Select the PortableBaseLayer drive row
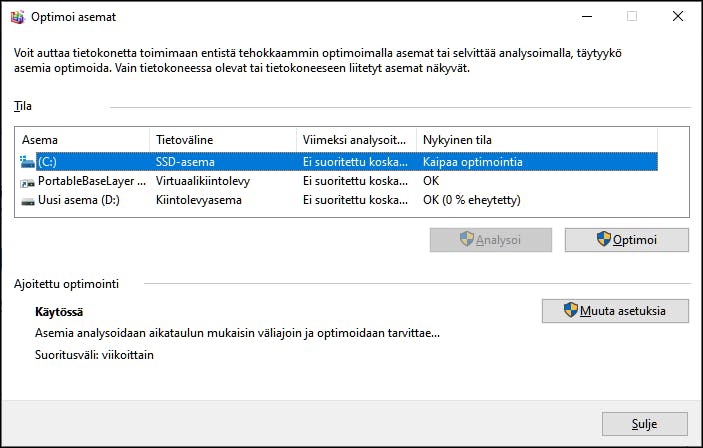This screenshot has width=703, height=448. pyautogui.click(x=338, y=181)
